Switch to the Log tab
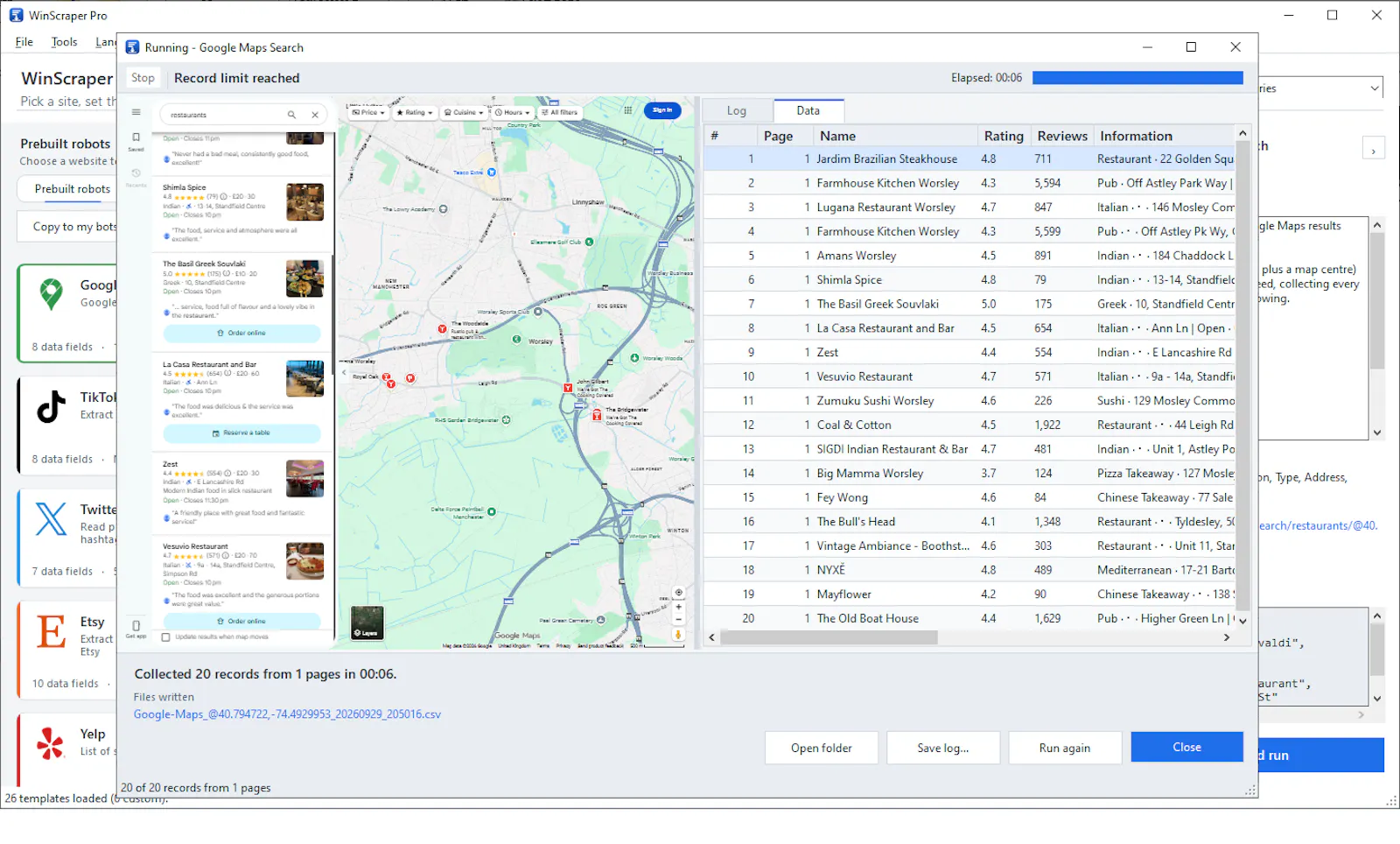The height and width of the screenshot is (844, 1400). [737, 111]
